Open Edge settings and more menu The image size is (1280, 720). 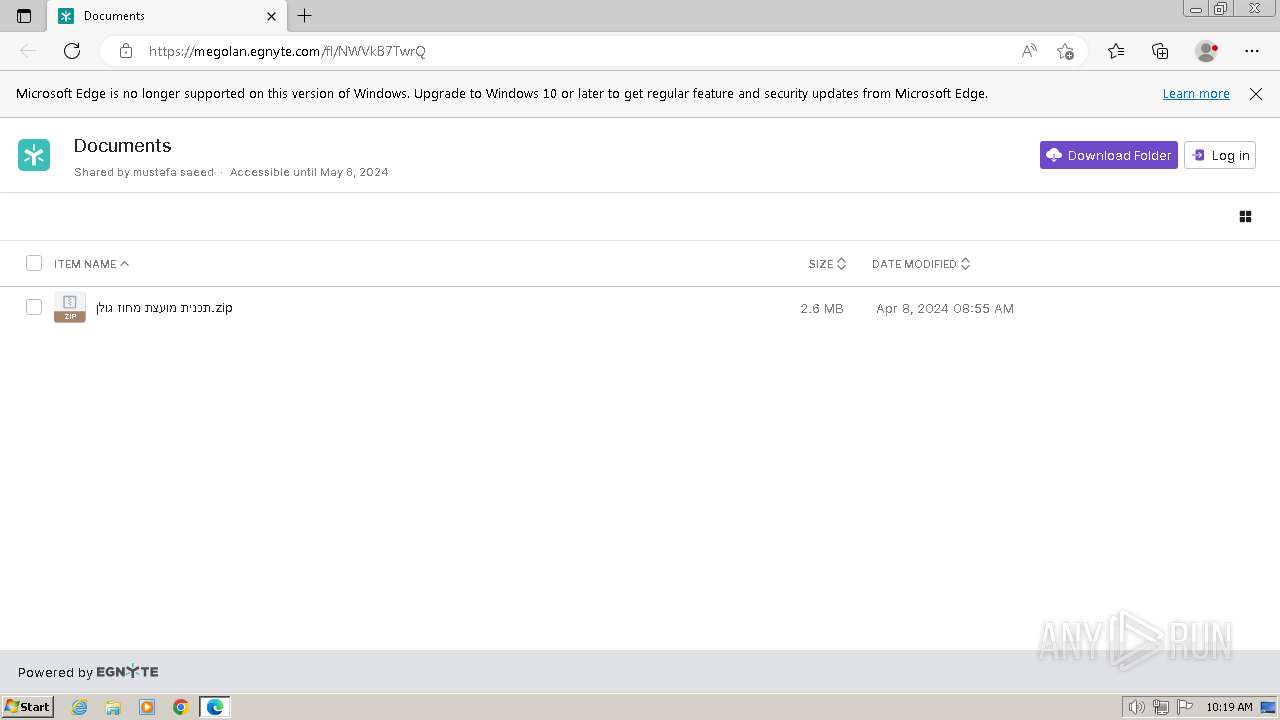click(x=1252, y=51)
